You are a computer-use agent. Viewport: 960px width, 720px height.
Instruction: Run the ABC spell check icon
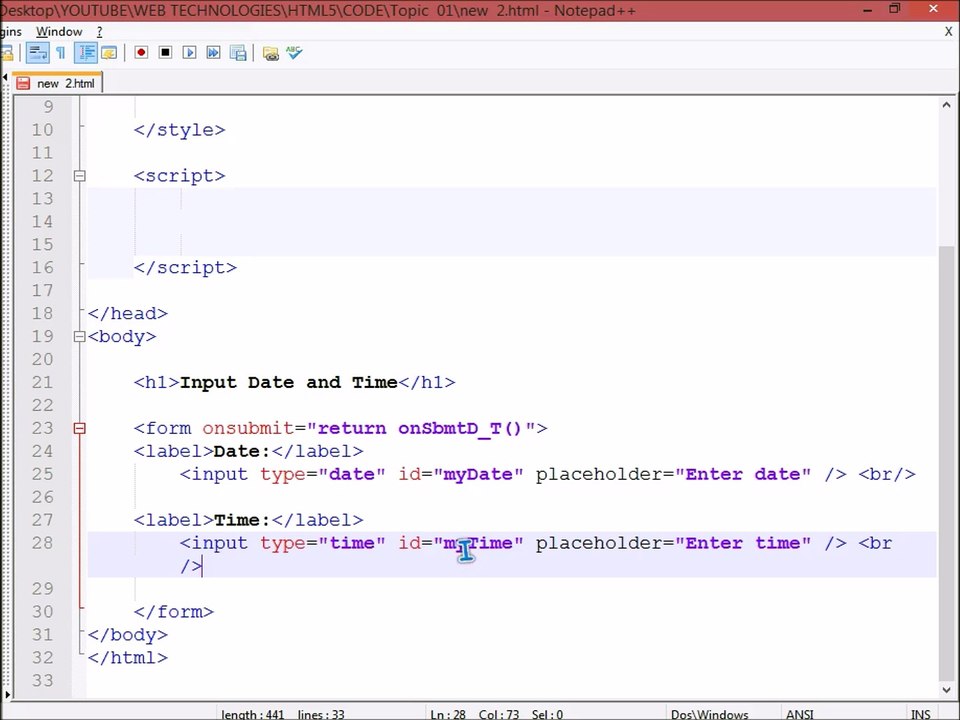294,53
